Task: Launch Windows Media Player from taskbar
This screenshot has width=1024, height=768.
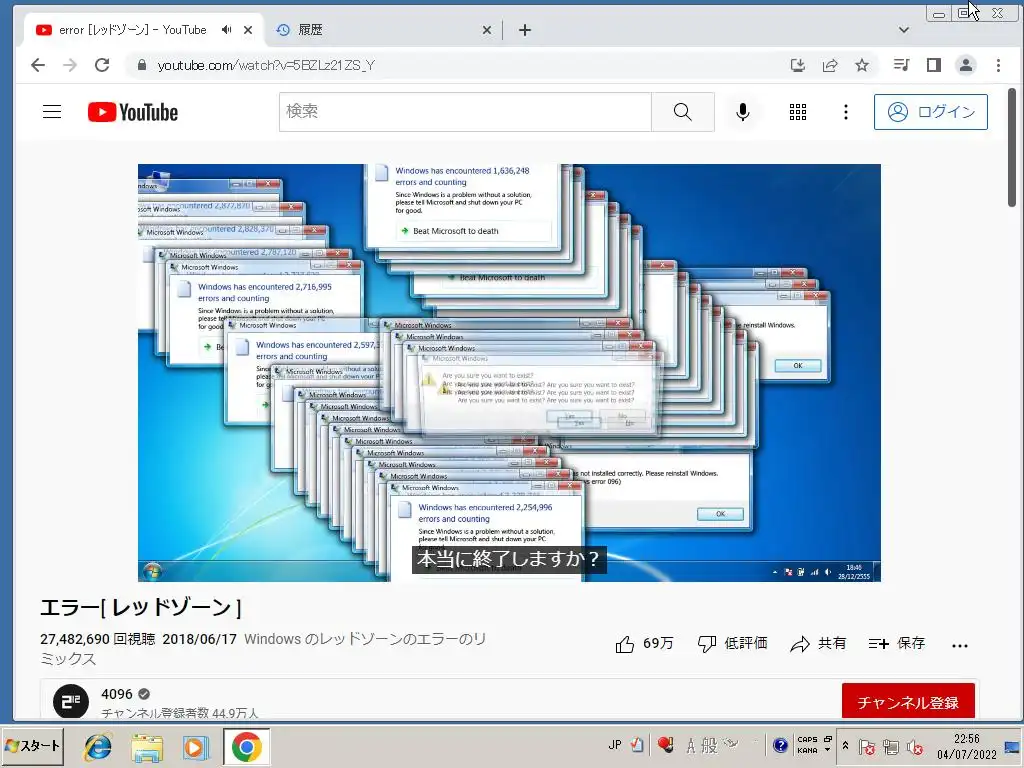Action: (196, 747)
